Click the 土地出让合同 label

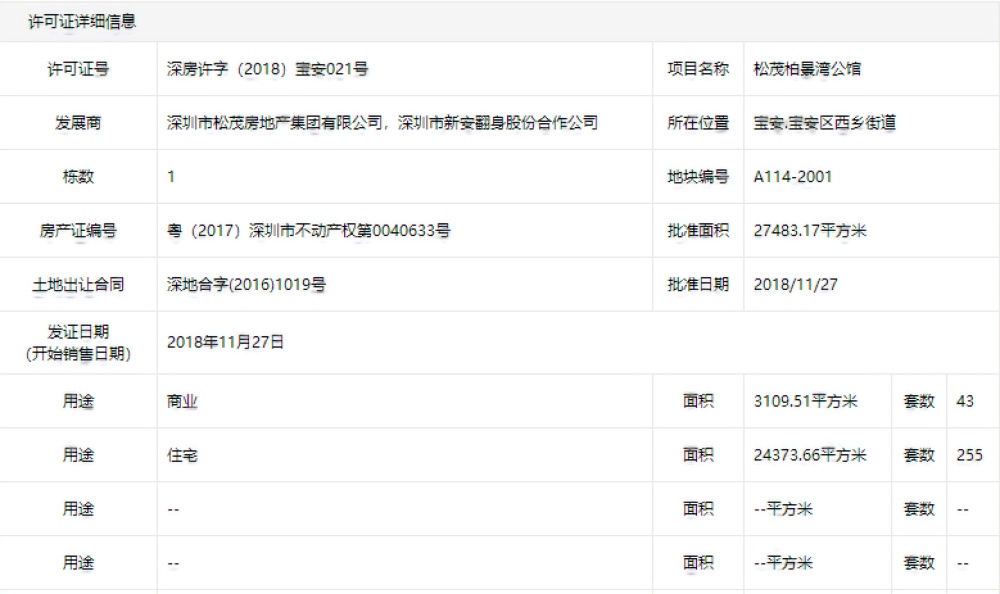(x=78, y=285)
